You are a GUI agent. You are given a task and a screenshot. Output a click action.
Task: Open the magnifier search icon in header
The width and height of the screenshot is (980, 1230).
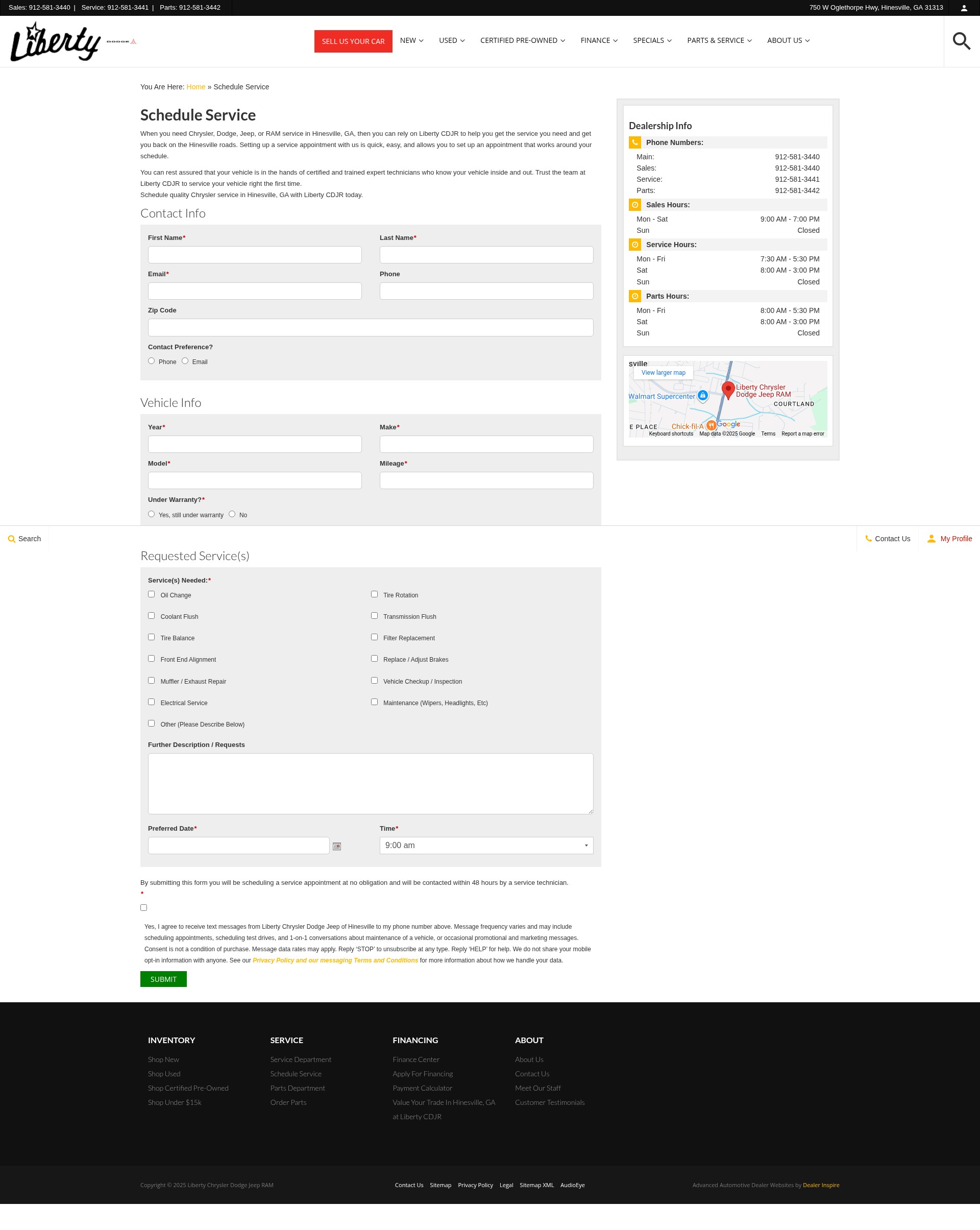point(962,41)
